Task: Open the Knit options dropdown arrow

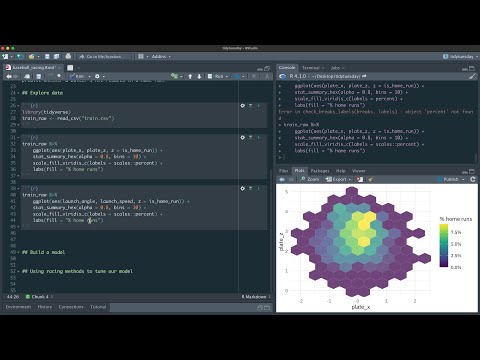Action: pyautogui.click(x=89, y=76)
